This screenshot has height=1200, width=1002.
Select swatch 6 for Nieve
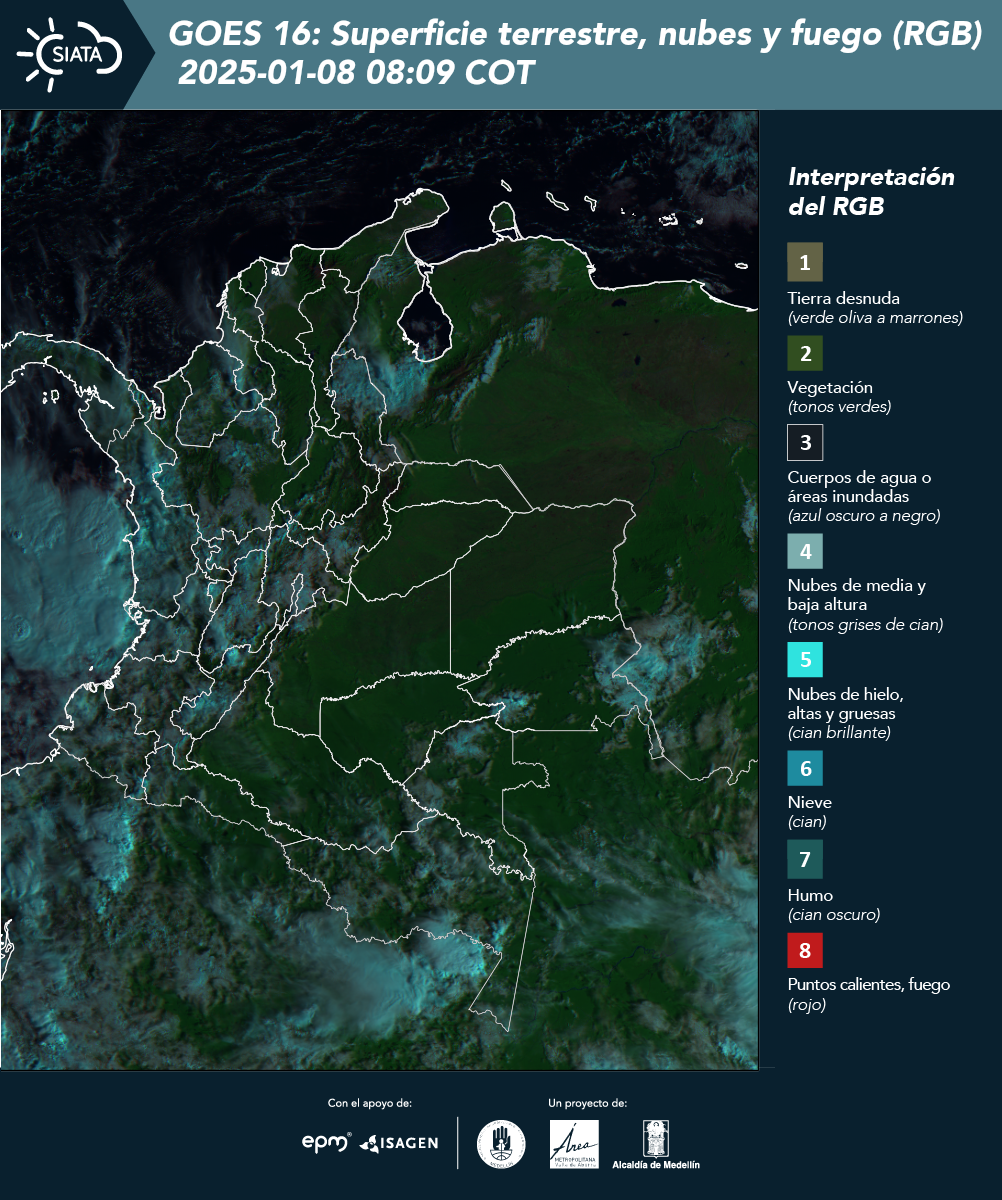805,769
